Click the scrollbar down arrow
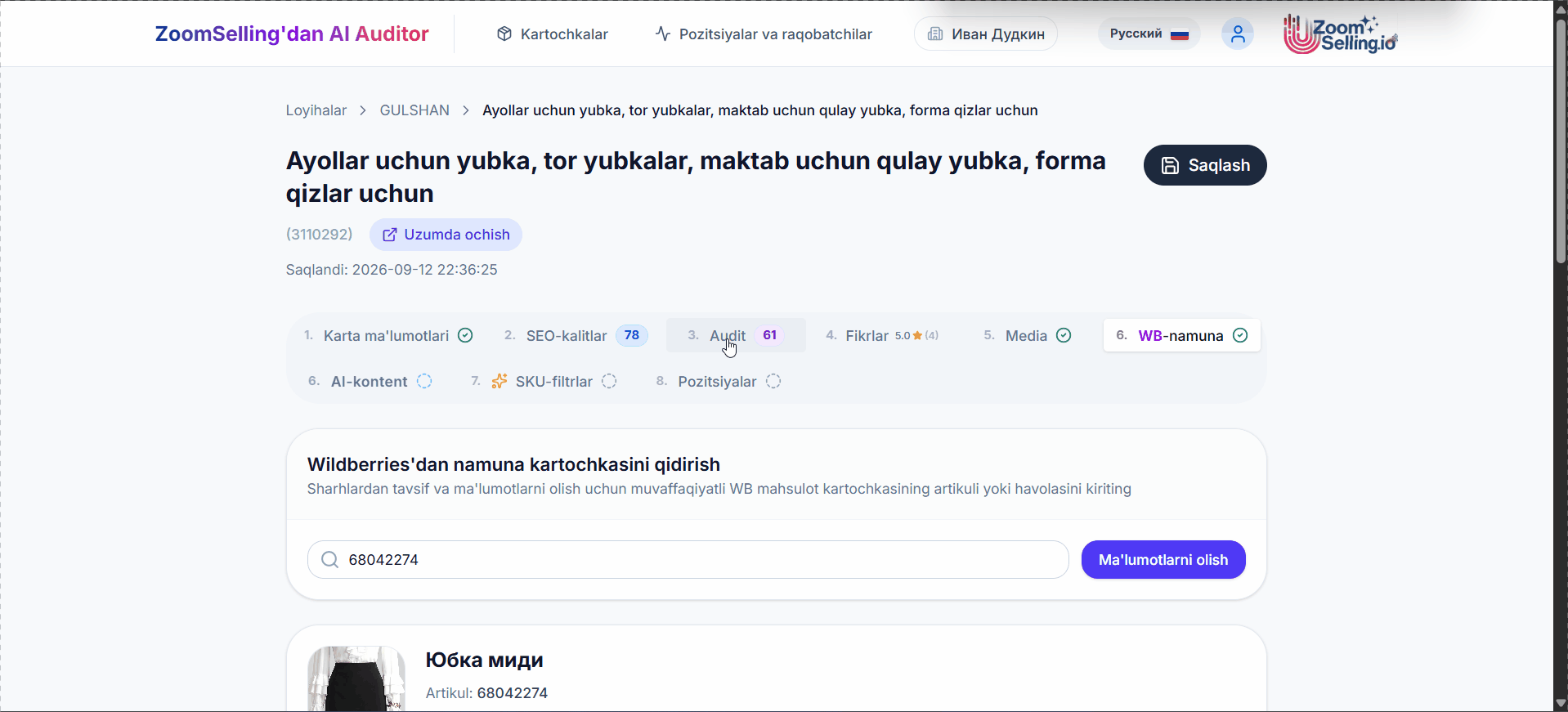Viewport: 1568px width, 712px height. click(1561, 704)
